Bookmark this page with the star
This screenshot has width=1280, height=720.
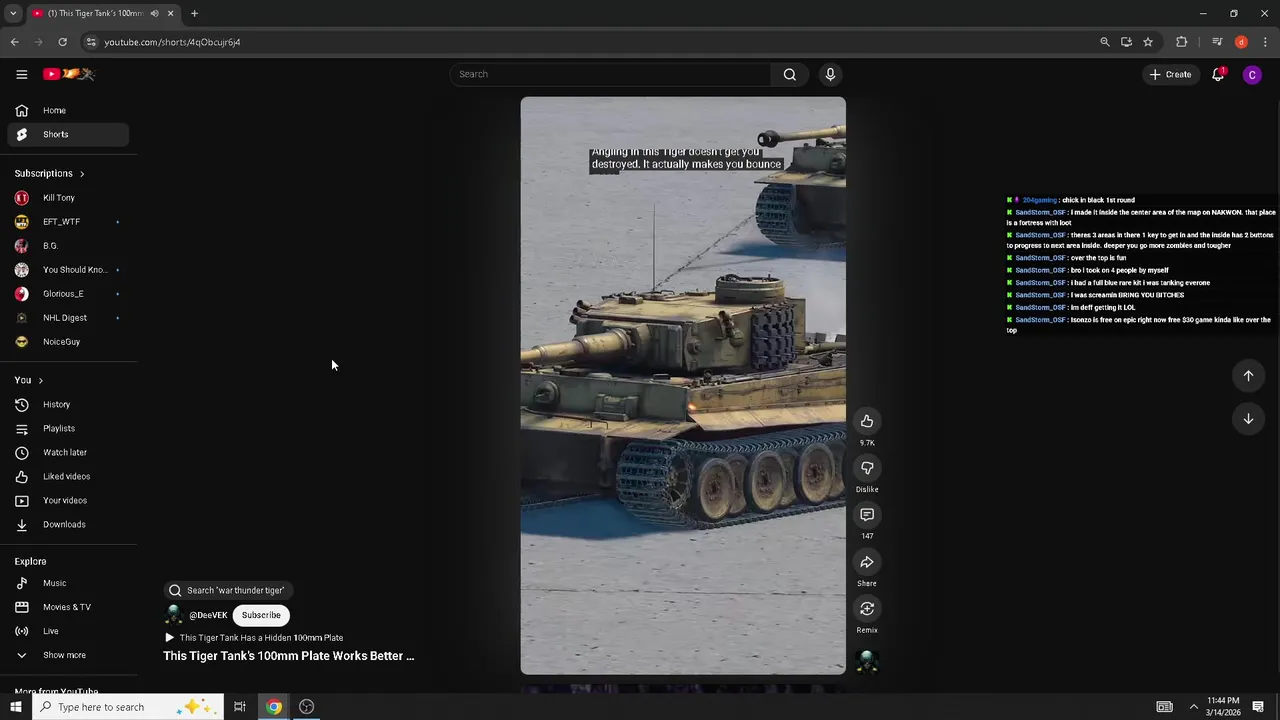click(x=1148, y=42)
